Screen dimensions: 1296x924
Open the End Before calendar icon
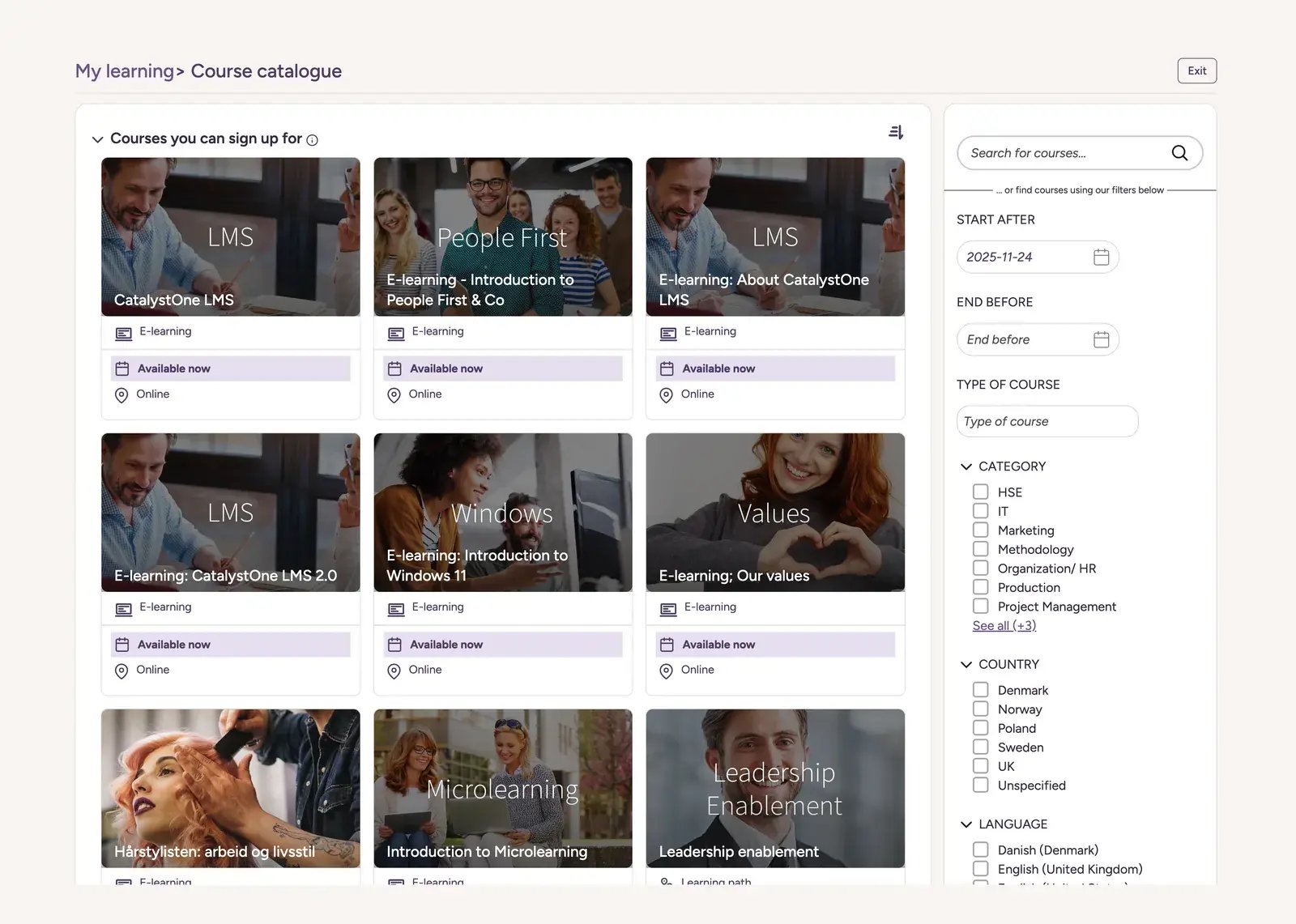pyautogui.click(x=1101, y=339)
